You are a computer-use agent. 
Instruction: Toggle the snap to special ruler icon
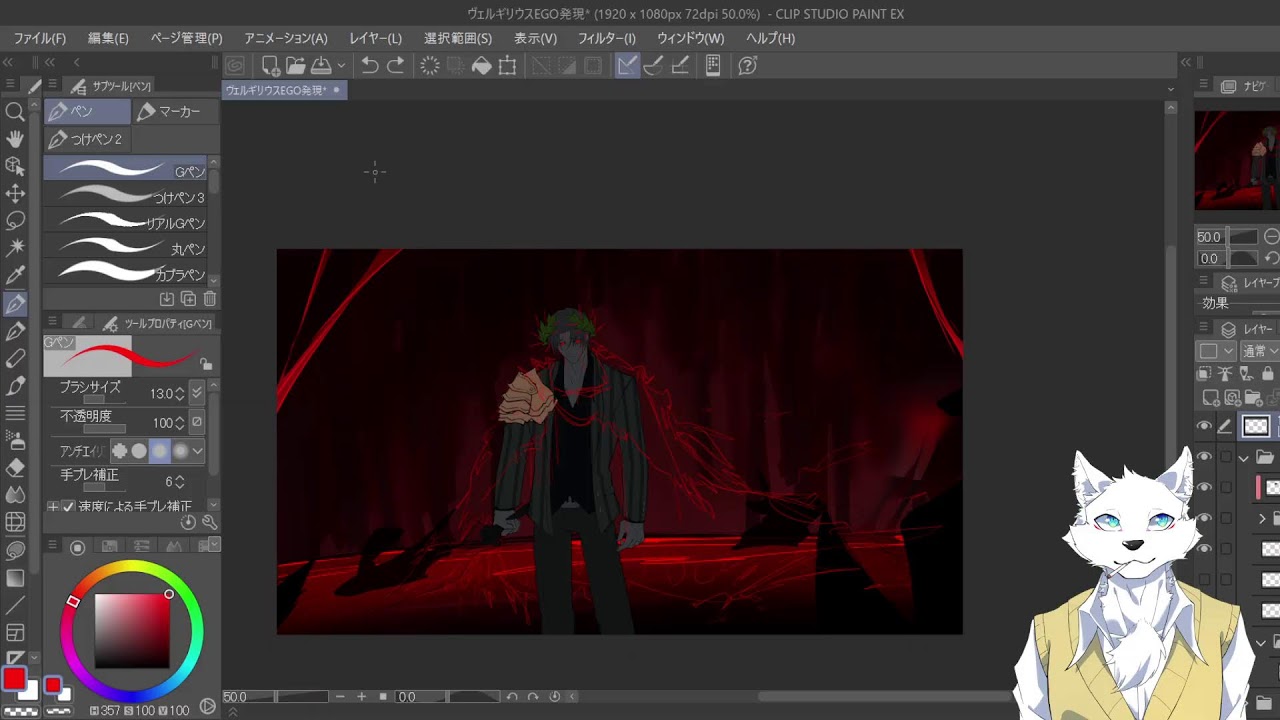point(654,66)
